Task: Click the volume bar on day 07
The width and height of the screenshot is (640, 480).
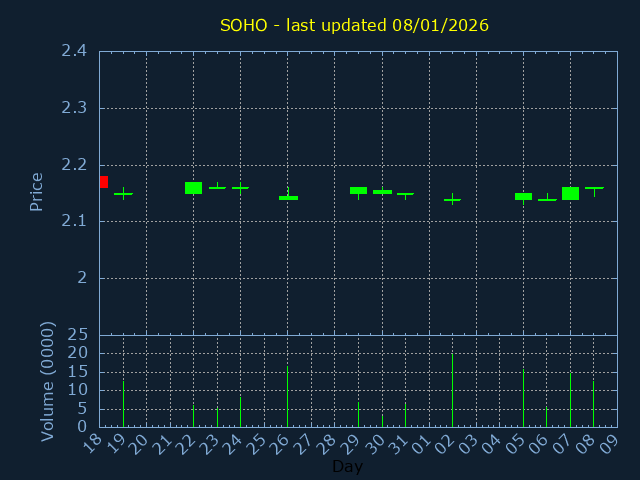Action: [x=570, y=400]
